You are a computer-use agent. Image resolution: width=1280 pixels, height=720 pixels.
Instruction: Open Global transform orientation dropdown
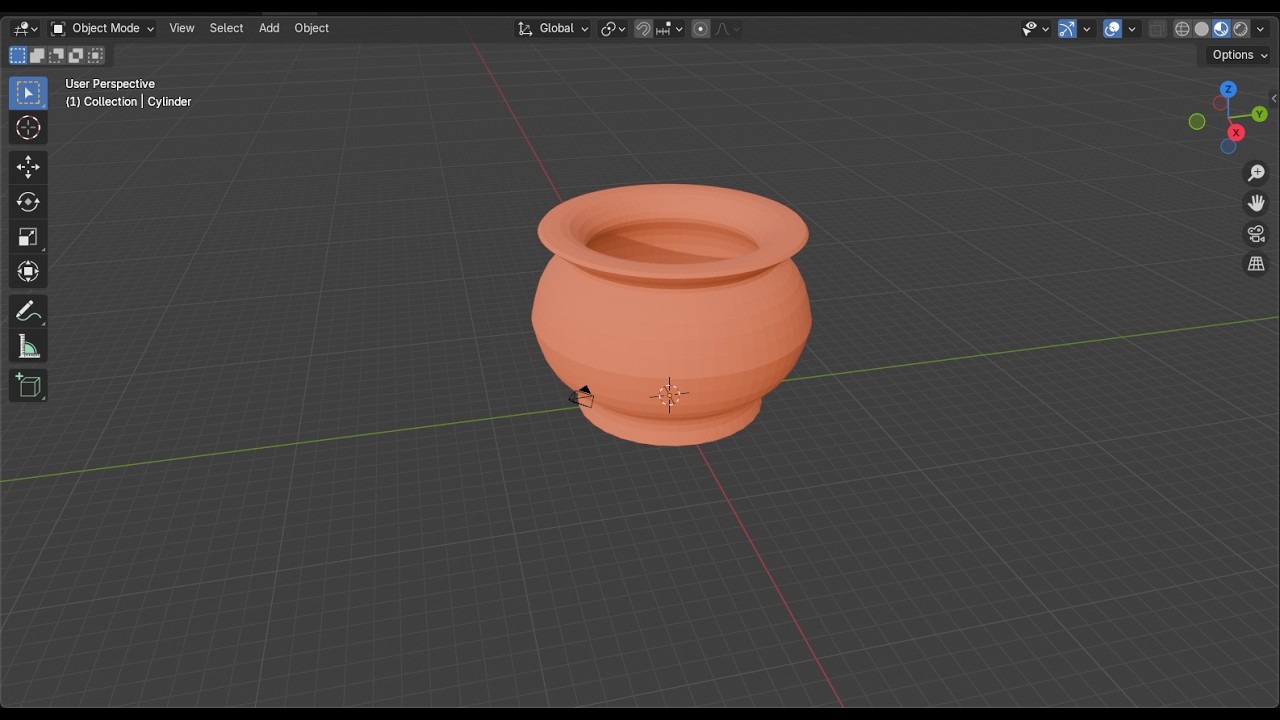553,29
